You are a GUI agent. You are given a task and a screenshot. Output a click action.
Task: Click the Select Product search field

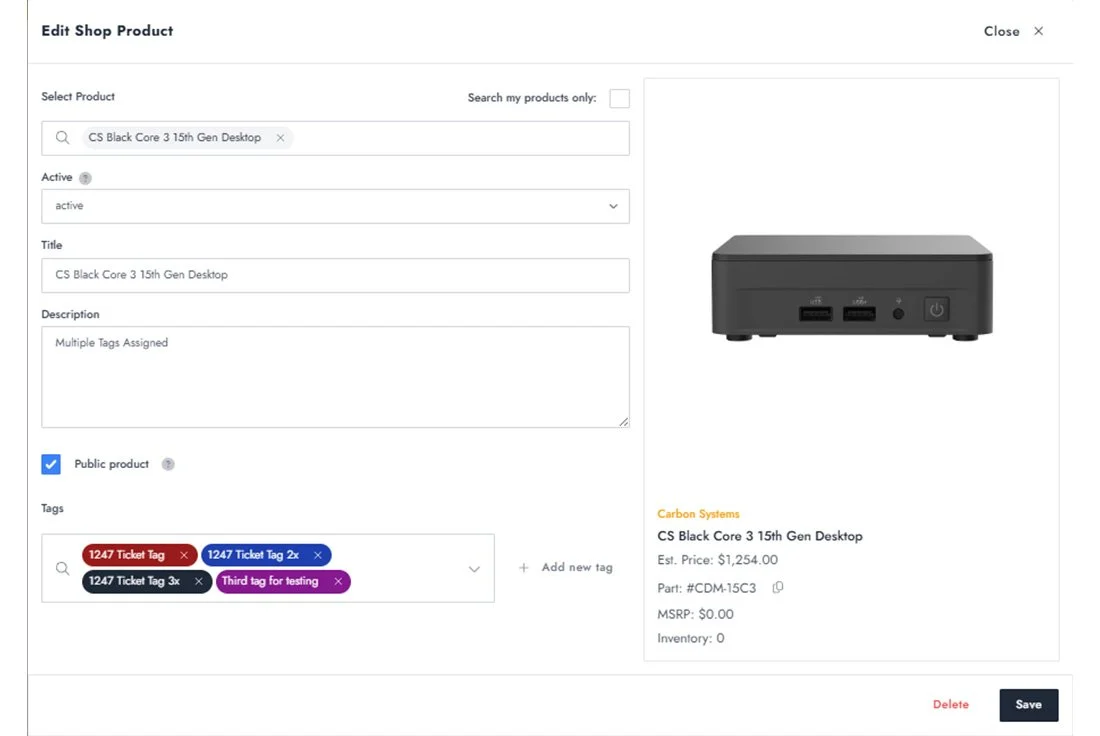(x=335, y=138)
